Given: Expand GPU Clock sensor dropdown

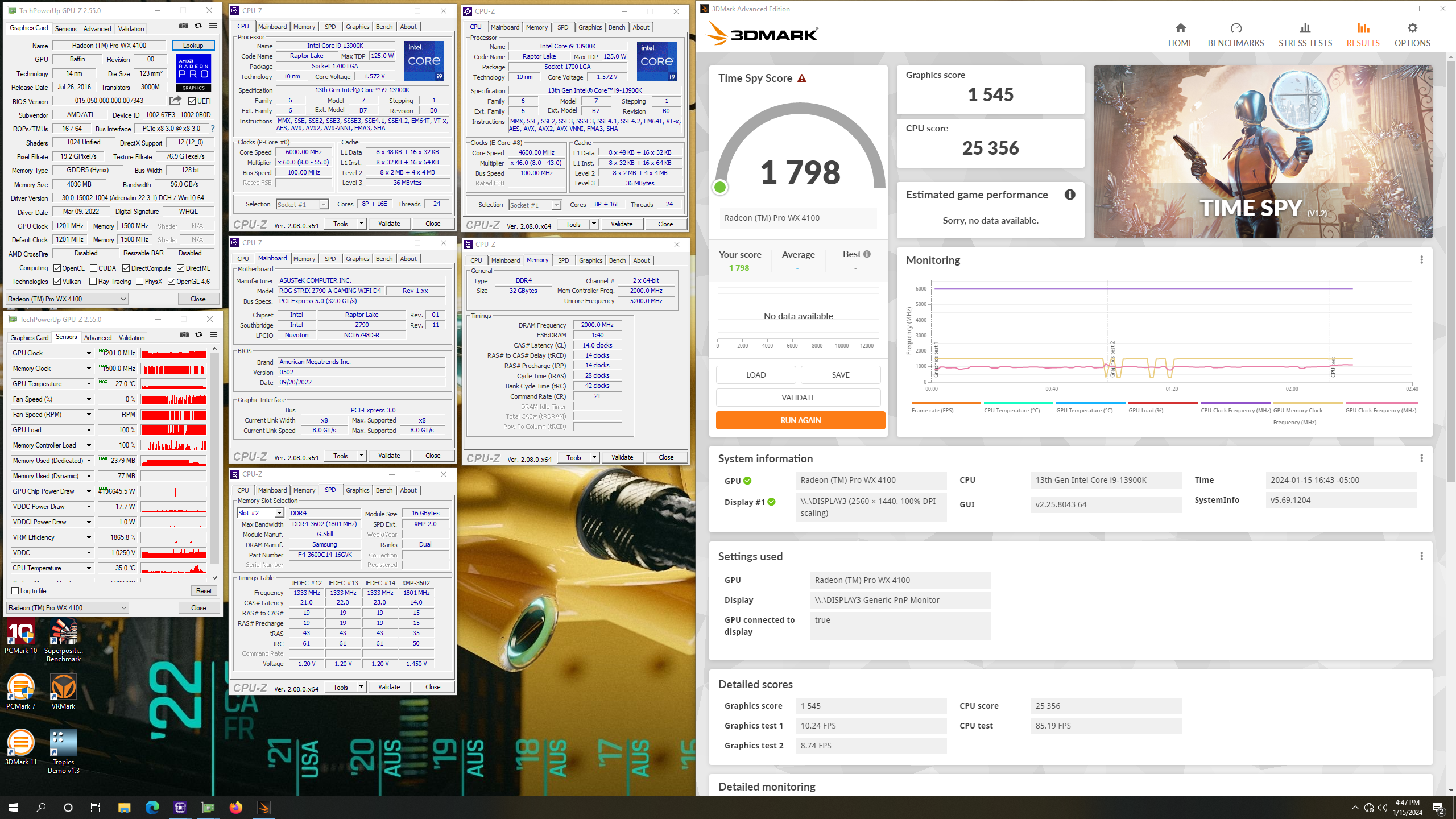Looking at the screenshot, I should [x=89, y=353].
